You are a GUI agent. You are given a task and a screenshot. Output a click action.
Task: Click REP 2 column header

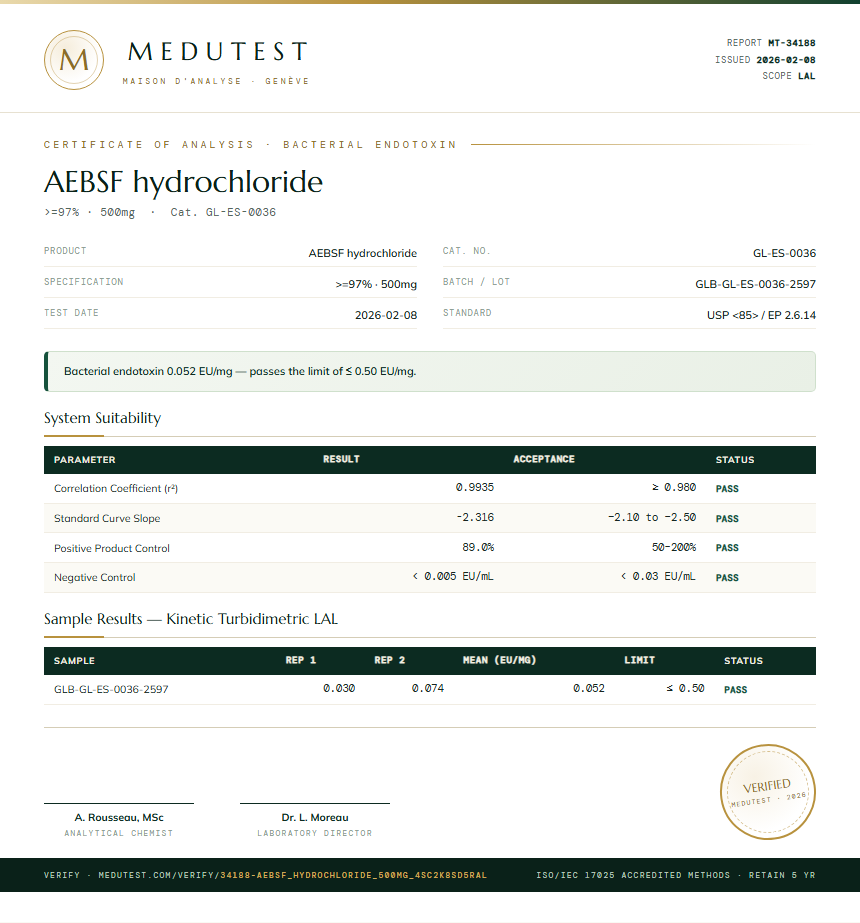click(390, 660)
